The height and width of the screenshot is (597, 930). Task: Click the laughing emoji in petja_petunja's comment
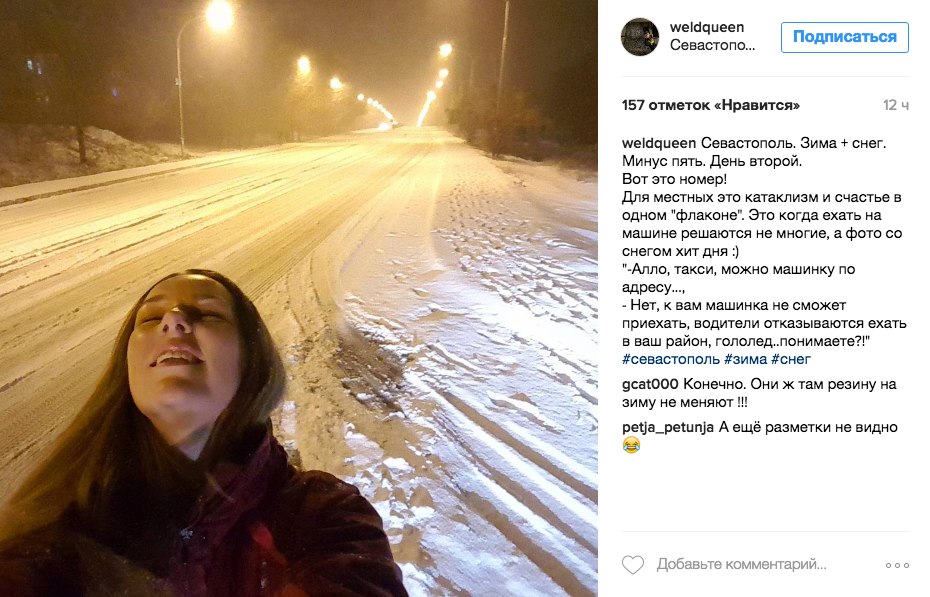(x=632, y=445)
